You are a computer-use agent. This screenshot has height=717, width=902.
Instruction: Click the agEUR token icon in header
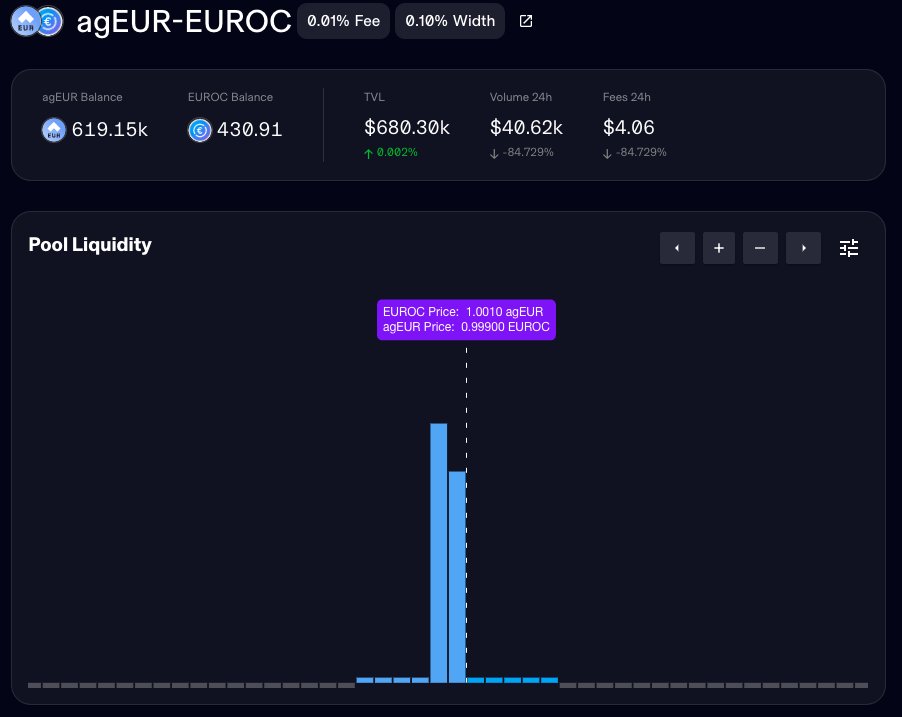tap(23, 21)
